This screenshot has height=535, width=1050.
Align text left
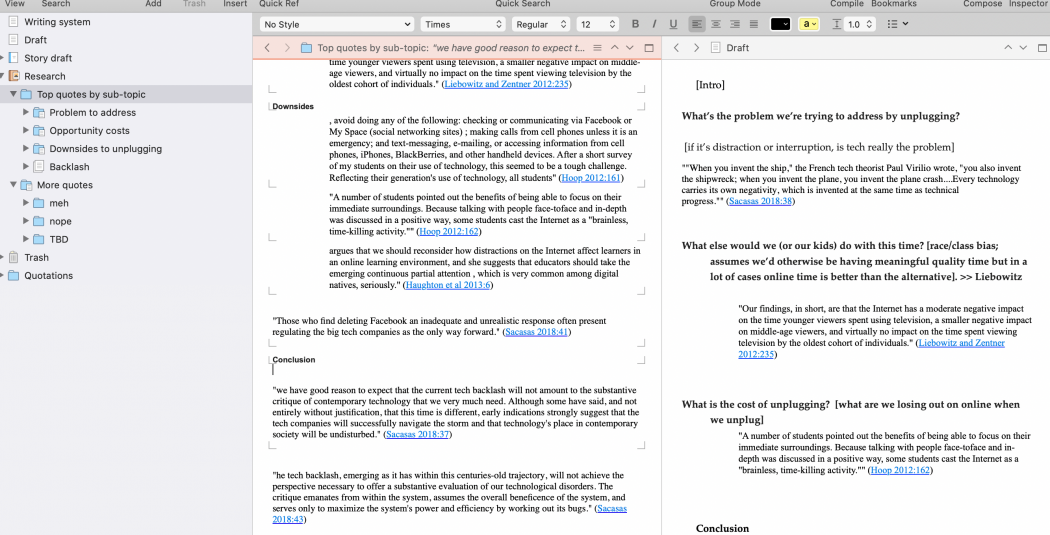point(696,24)
